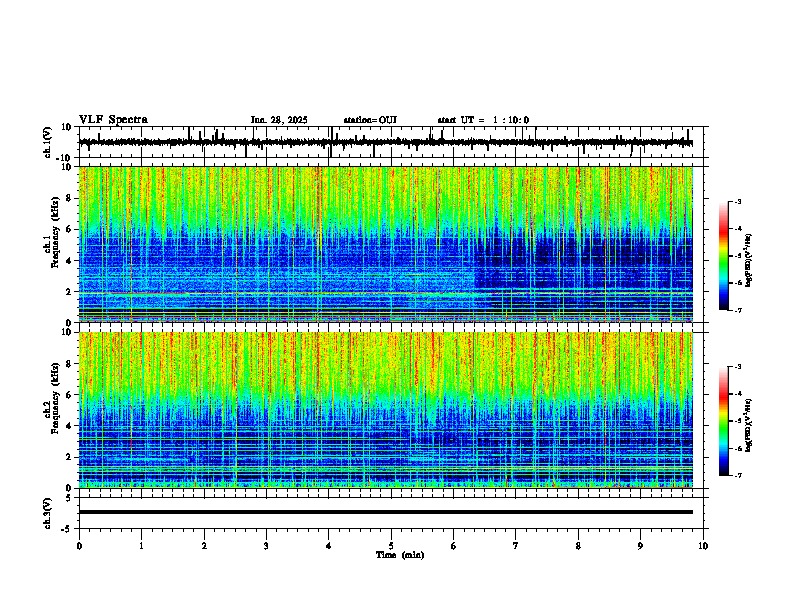This screenshot has width=792, height=612.
Task: Click the '-3' label on ch.1 color bar
Action: click(738, 201)
